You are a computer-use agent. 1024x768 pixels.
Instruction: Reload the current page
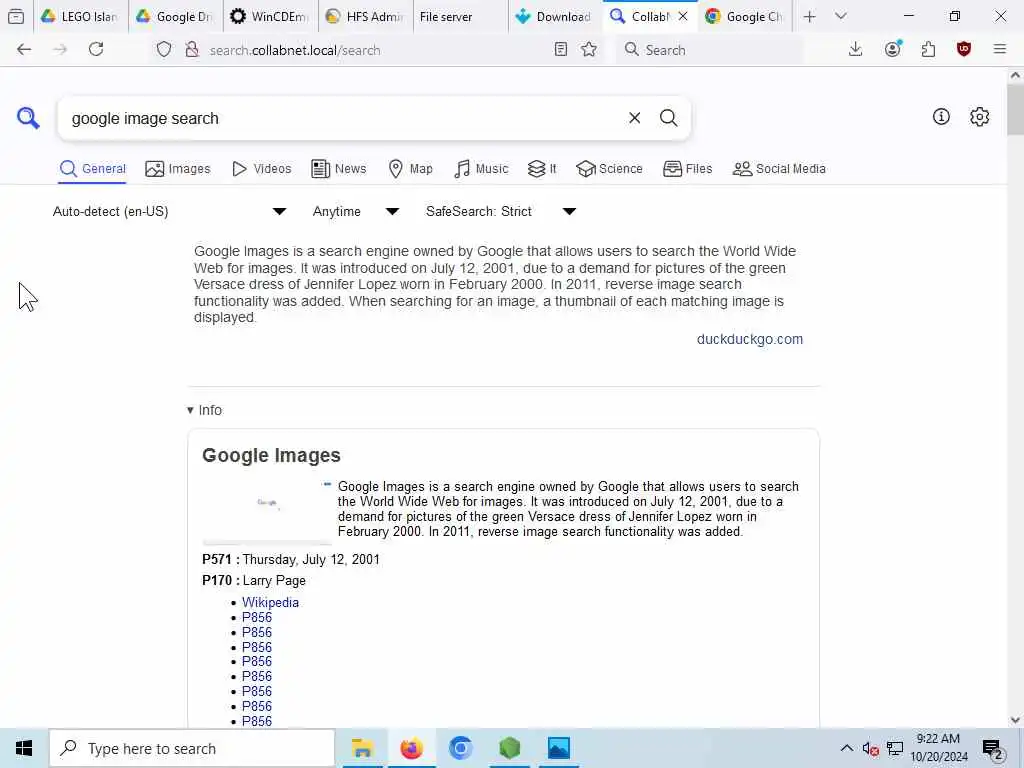point(96,50)
